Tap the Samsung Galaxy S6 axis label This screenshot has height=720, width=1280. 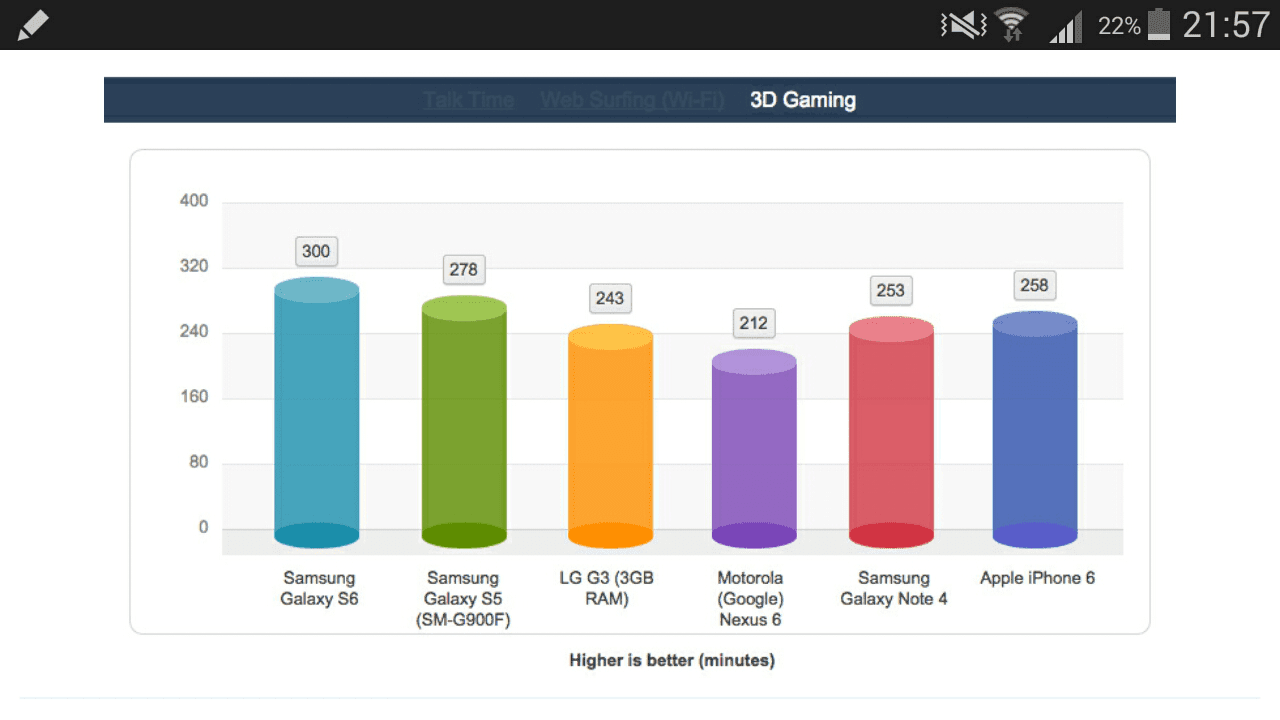pyautogui.click(x=319, y=589)
